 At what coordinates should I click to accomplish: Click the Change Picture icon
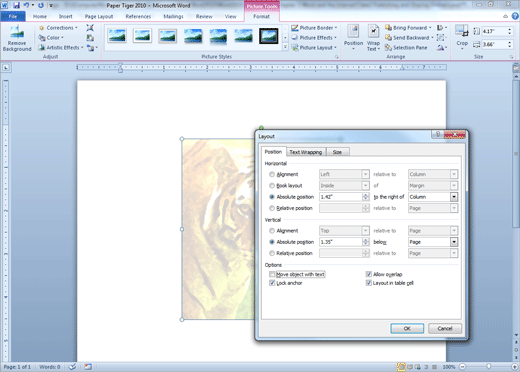pos(90,38)
